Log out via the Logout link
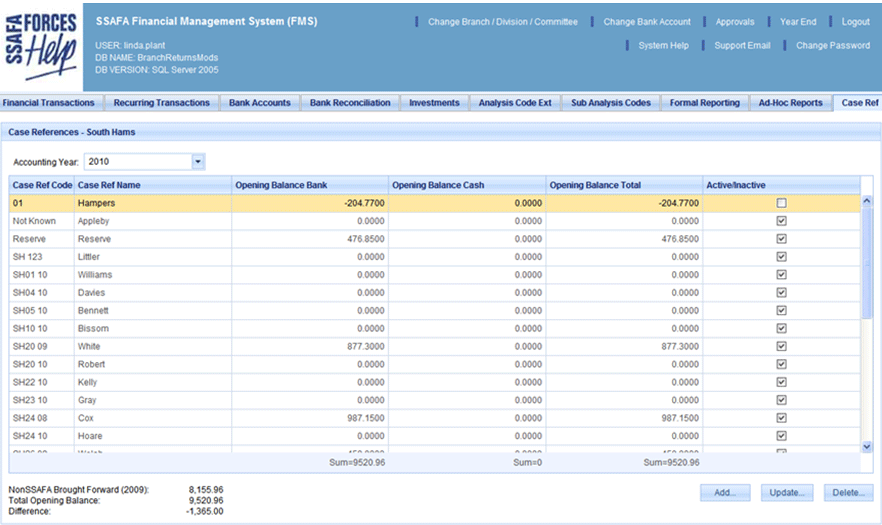882x525 pixels. coord(855,22)
